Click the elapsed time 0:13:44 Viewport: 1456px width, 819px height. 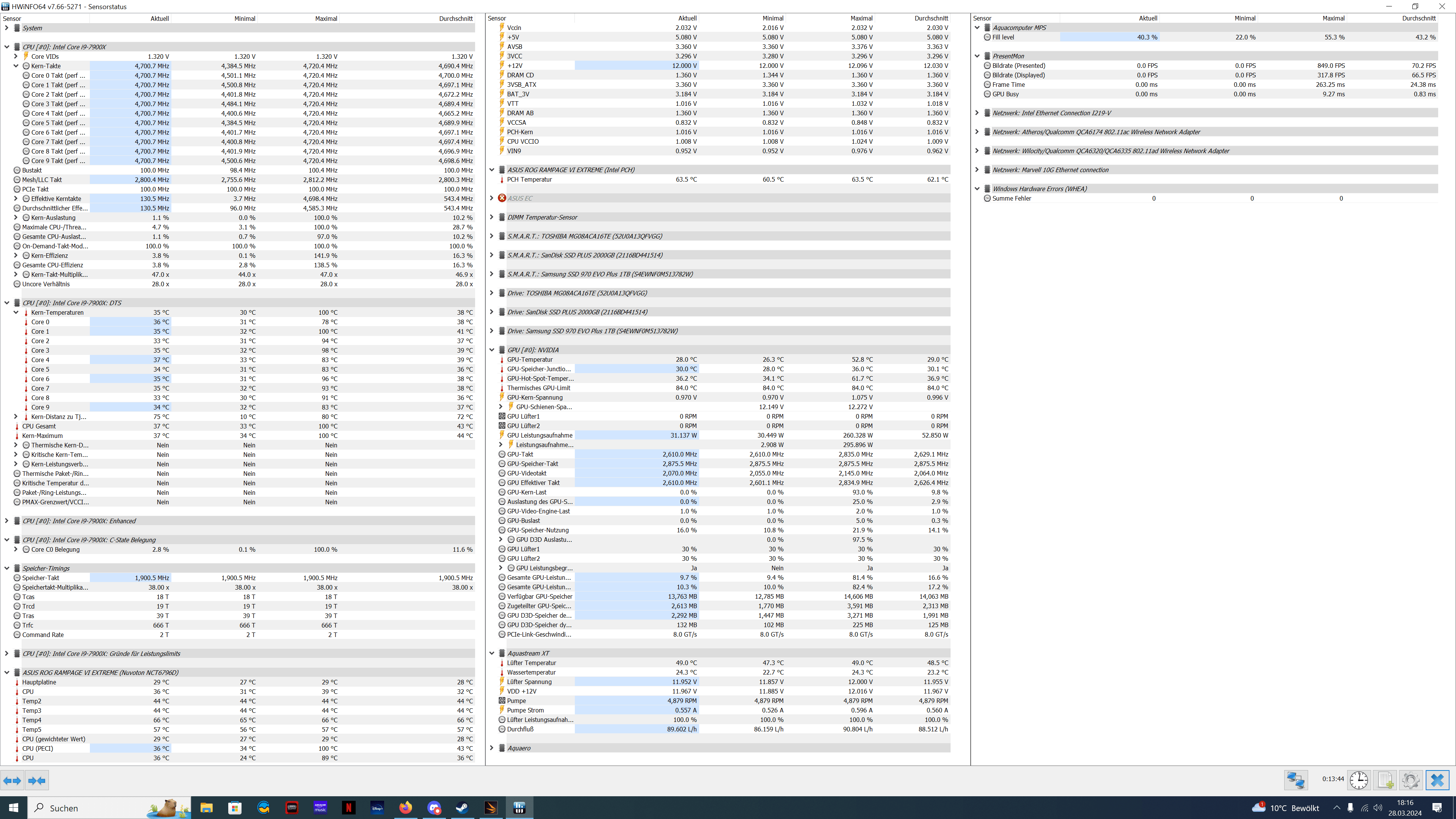coord(1333,779)
